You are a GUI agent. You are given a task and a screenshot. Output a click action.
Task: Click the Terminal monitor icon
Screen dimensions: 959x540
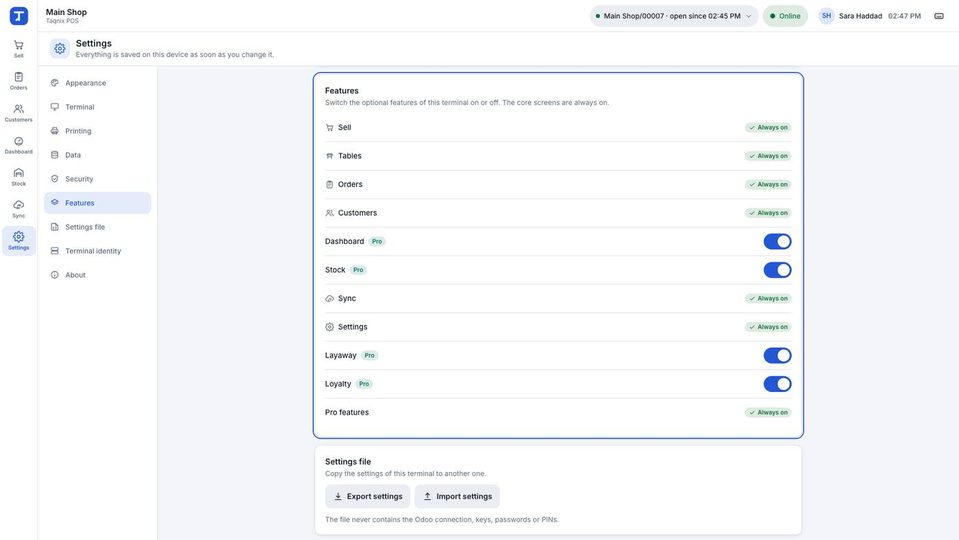point(54,106)
